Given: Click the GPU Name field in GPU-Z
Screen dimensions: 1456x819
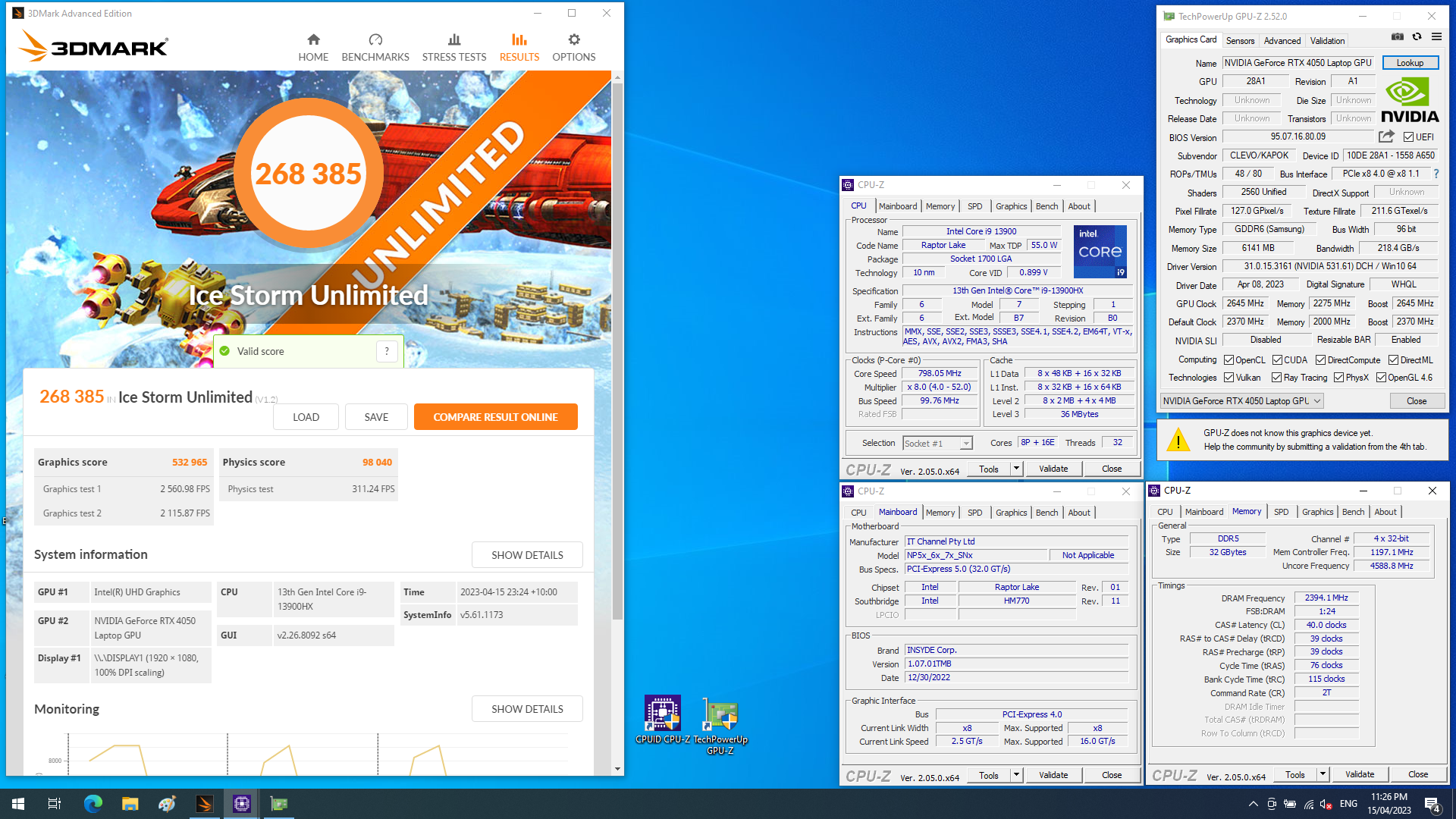Looking at the screenshot, I should click(1298, 63).
